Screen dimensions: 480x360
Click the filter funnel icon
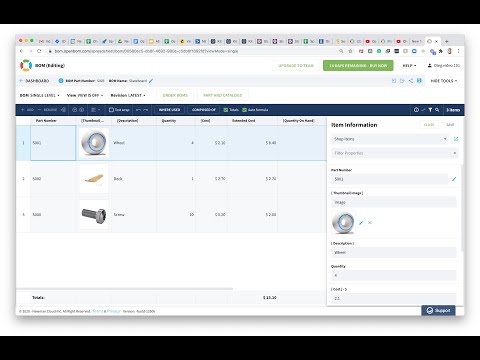pos(430,110)
